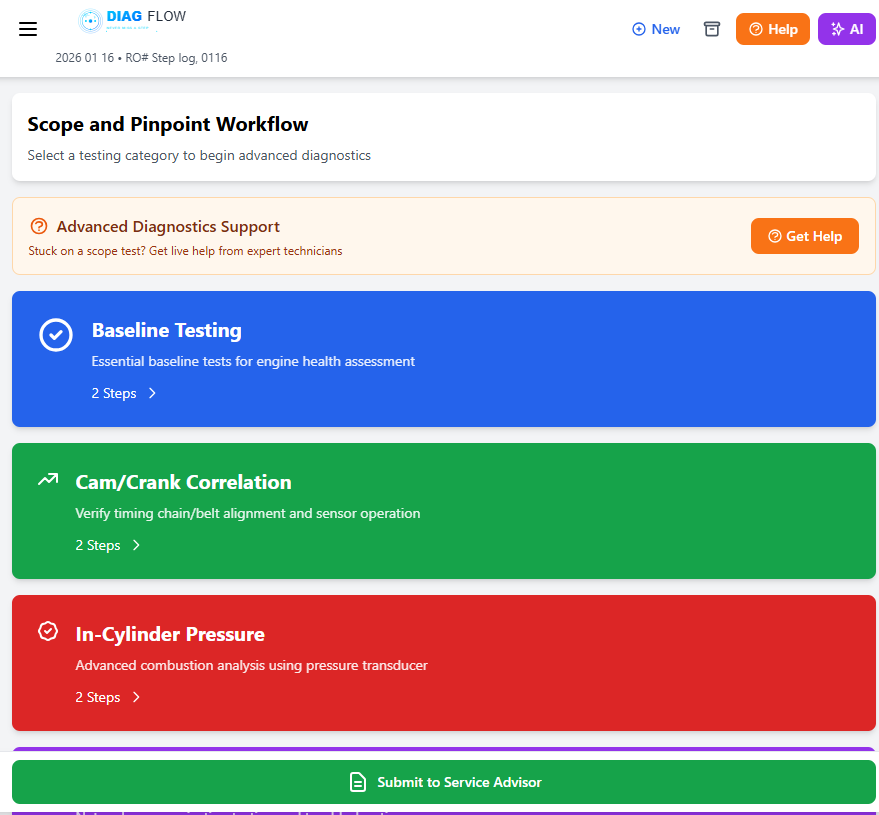Image resolution: width=879 pixels, height=815 pixels.
Task: Click the Baseline Testing checkmark circle icon
Action: (x=56, y=335)
